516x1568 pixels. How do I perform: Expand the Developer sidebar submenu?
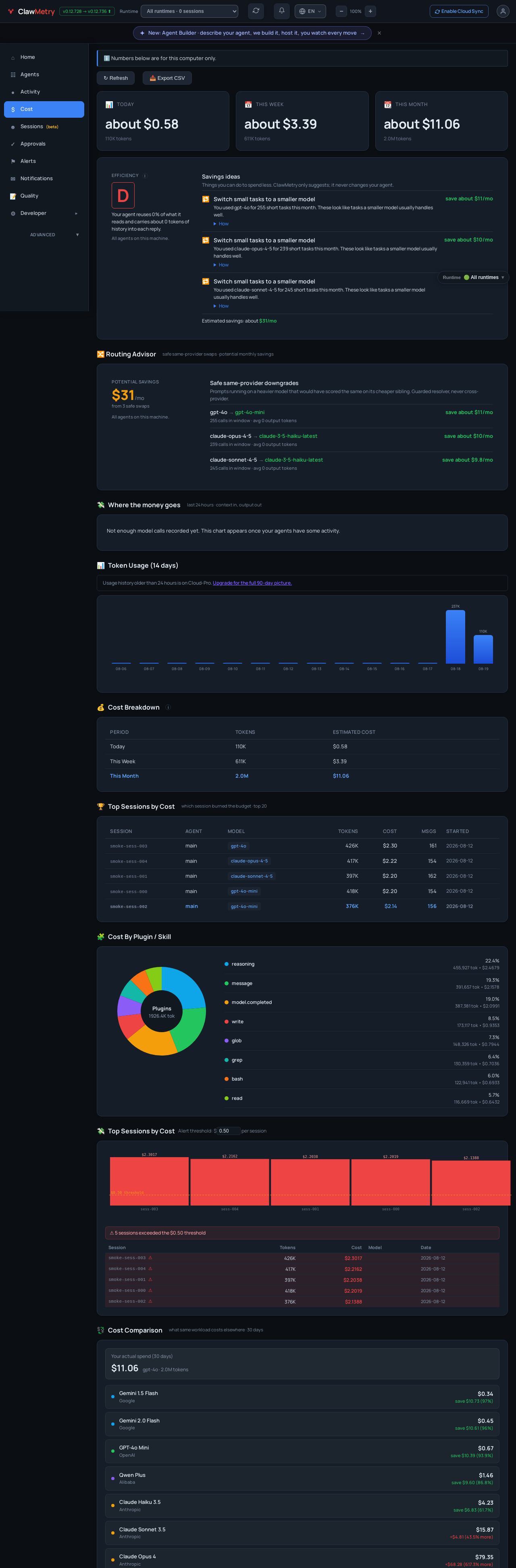click(44, 214)
